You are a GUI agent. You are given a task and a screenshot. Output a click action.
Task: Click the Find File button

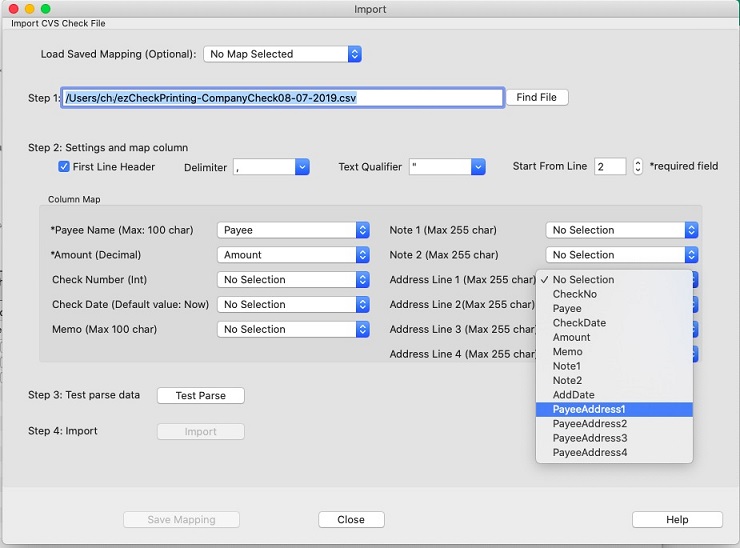537,98
